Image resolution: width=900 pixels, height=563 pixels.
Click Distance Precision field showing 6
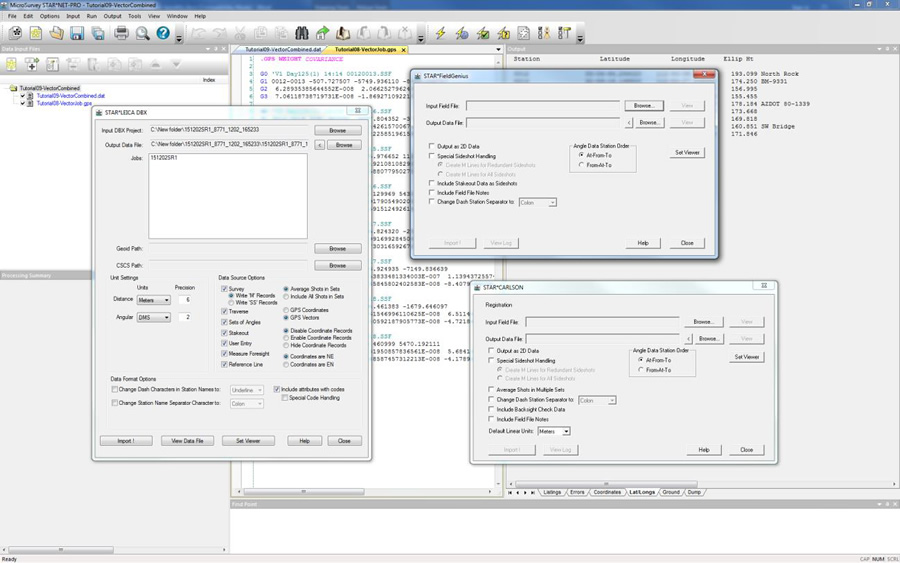tap(184, 300)
